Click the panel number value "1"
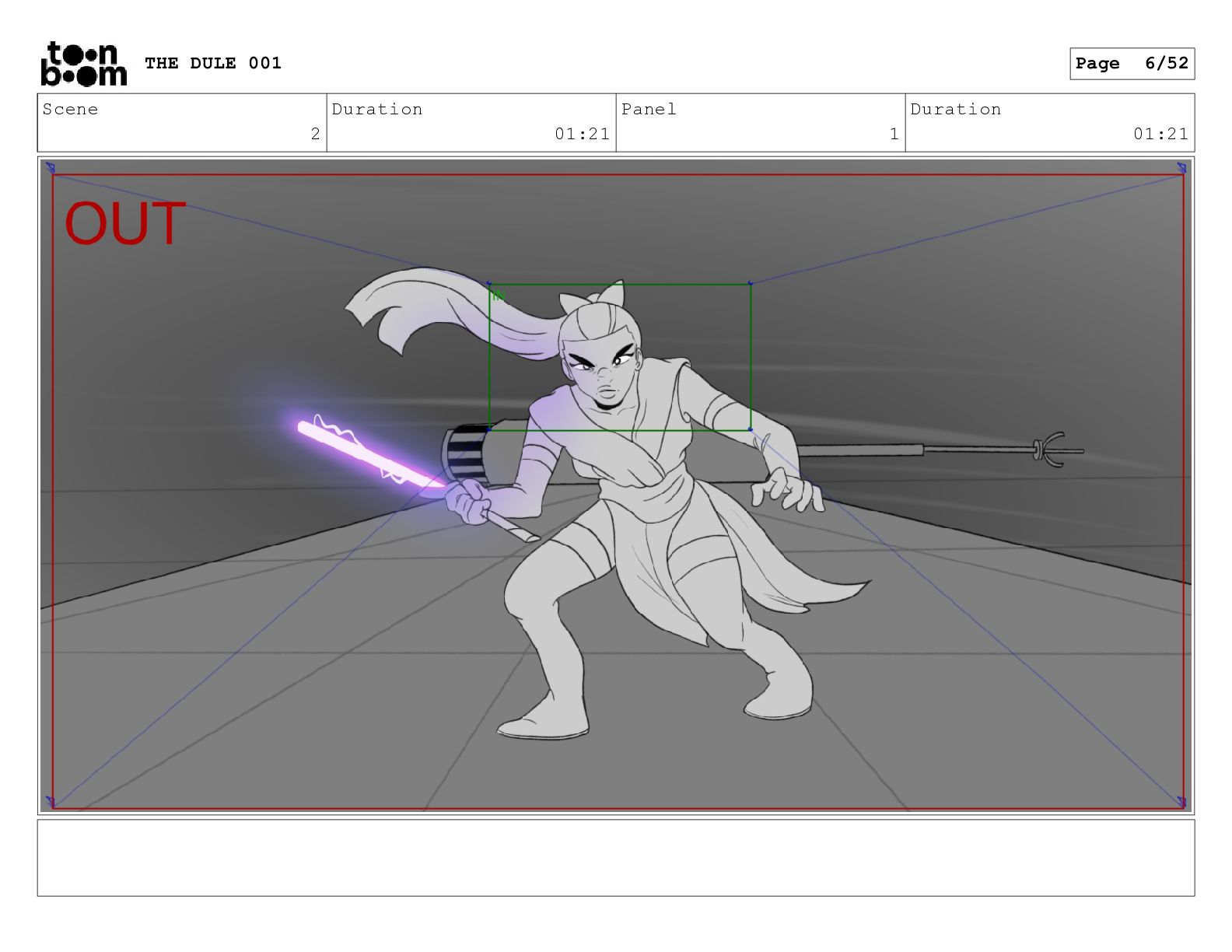The width and height of the screenshot is (1232, 952). pyautogui.click(x=894, y=134)
